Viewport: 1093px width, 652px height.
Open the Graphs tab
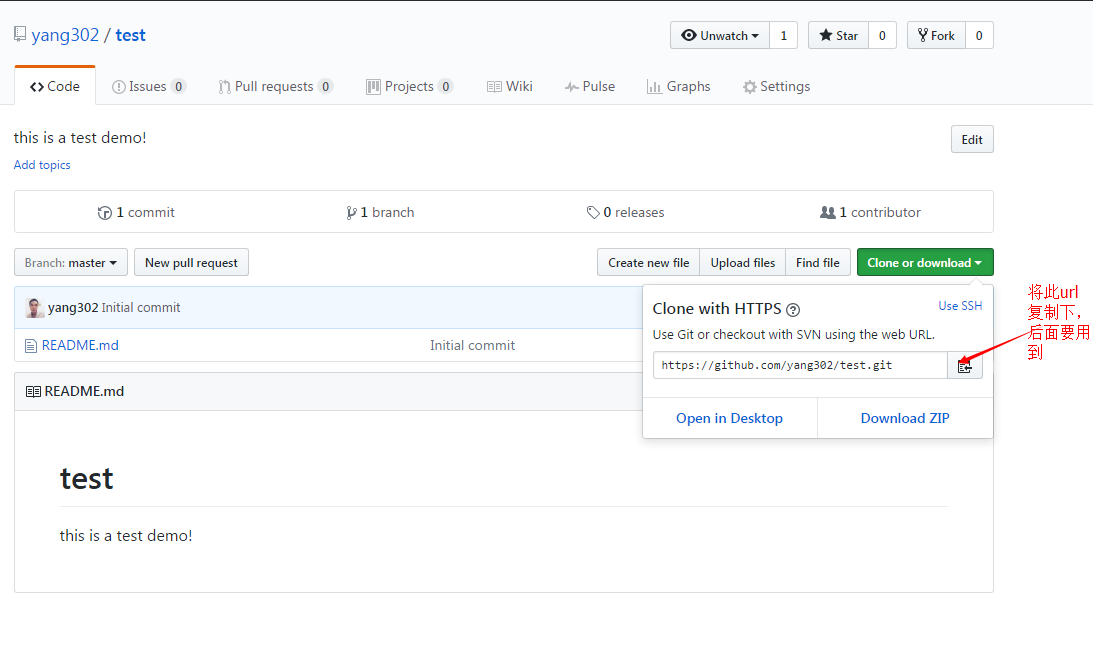(678, 86)
